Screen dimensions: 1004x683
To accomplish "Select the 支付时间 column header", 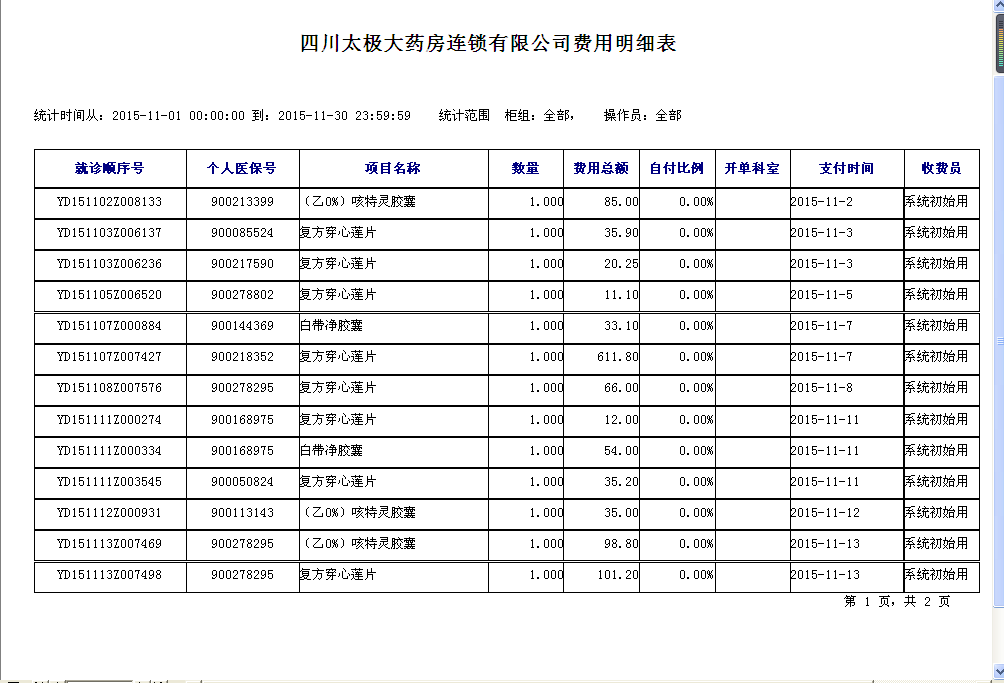I will [x=847, y=168].
